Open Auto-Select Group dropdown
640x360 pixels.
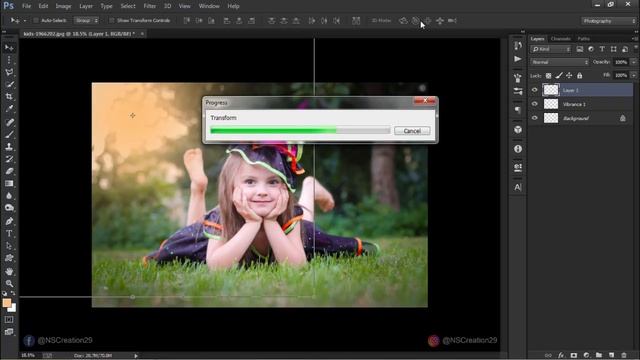86,20
